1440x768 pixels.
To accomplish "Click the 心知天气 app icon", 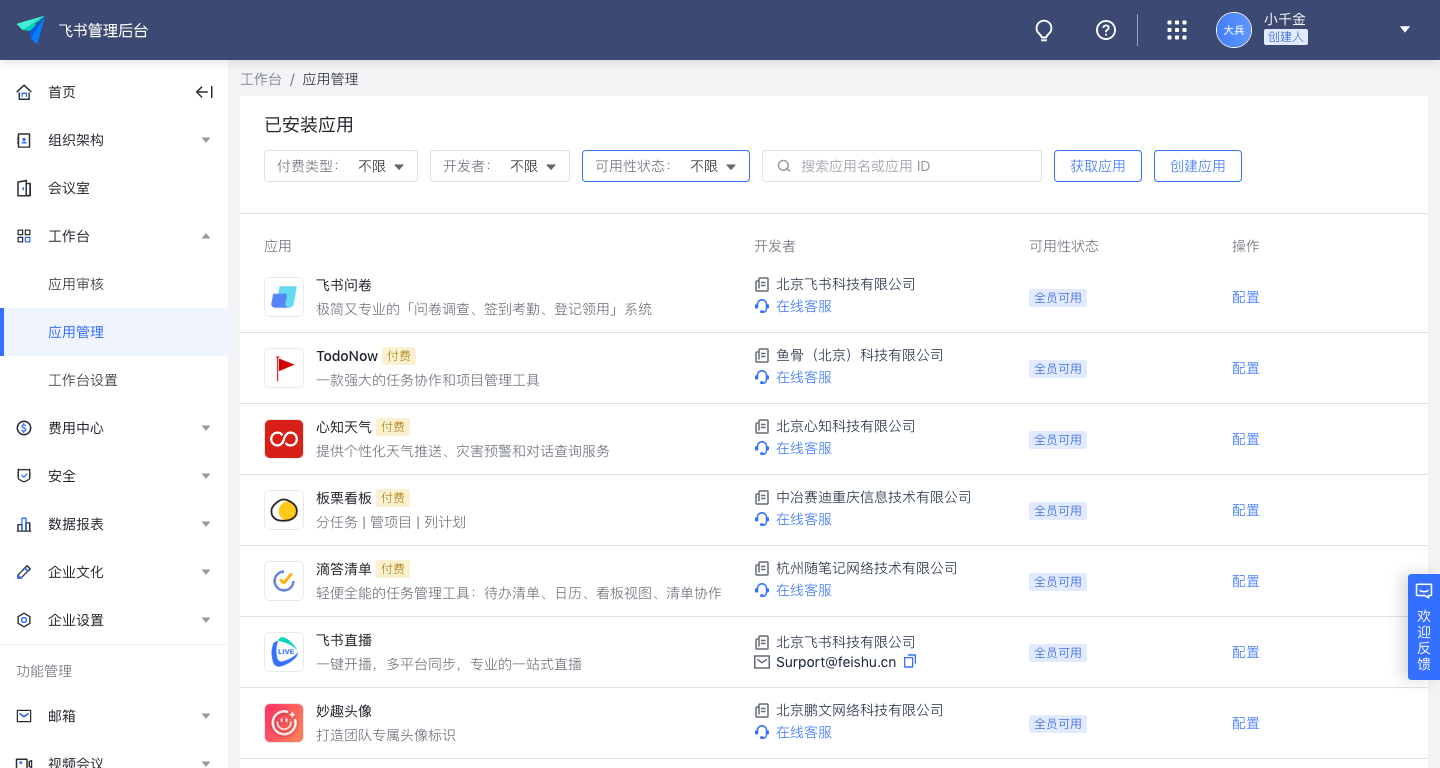I will tap(284, 439).
